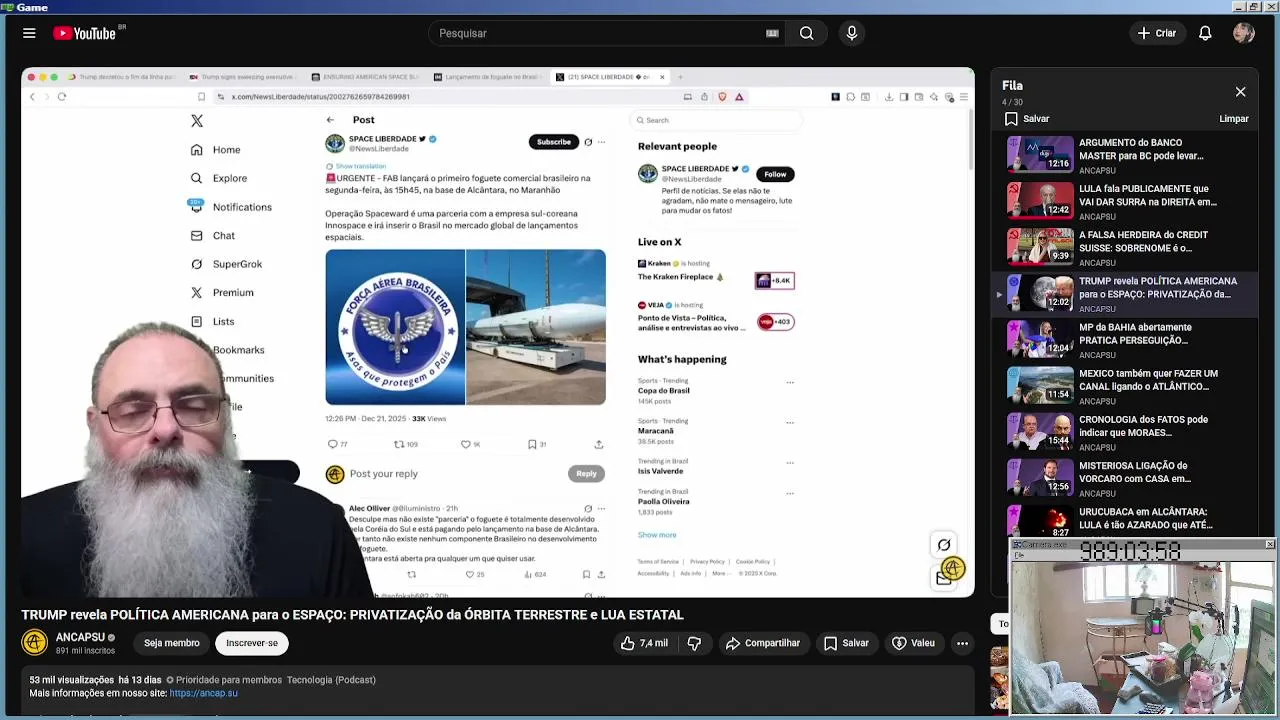Screen dimensions: 1280x720
Task: Open Notifications in X sidebar
Action: click(231, 207)
